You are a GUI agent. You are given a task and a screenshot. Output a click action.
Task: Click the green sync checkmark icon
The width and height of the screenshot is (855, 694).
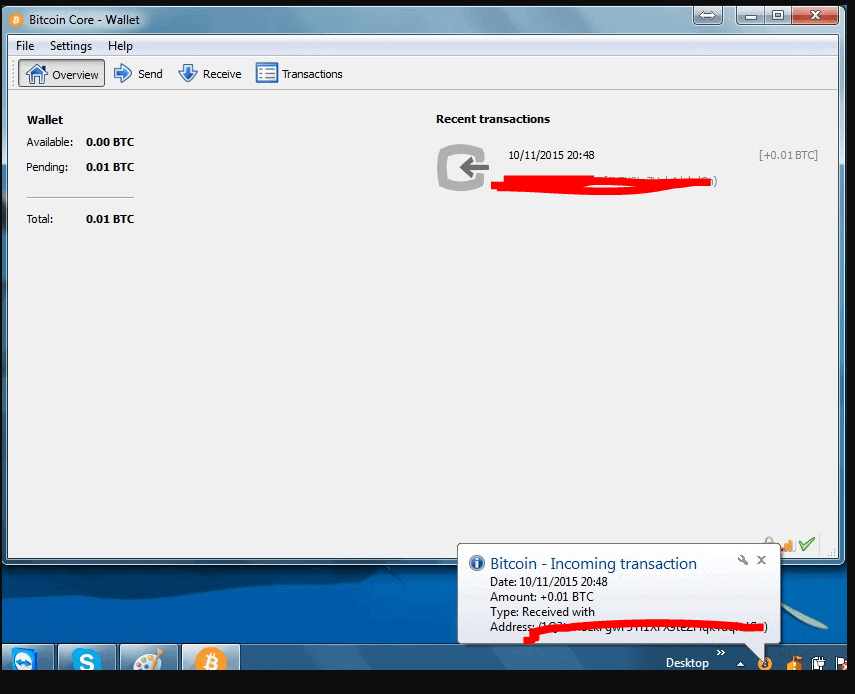tap(806, 544)
